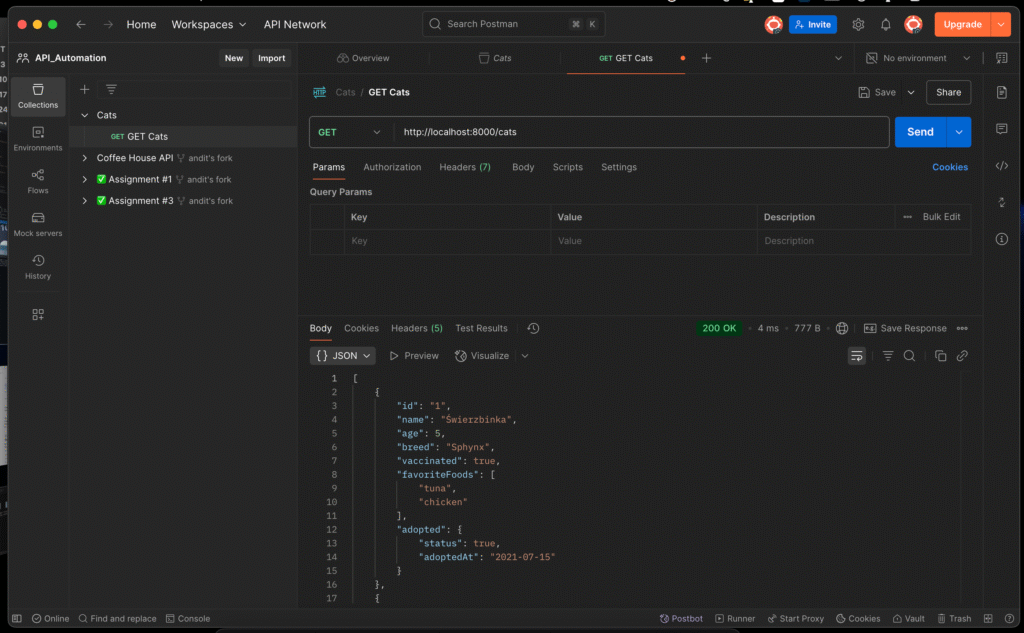Open Console in the status bar
This screenshot has width=1024, height=633.
coord(188,619)
